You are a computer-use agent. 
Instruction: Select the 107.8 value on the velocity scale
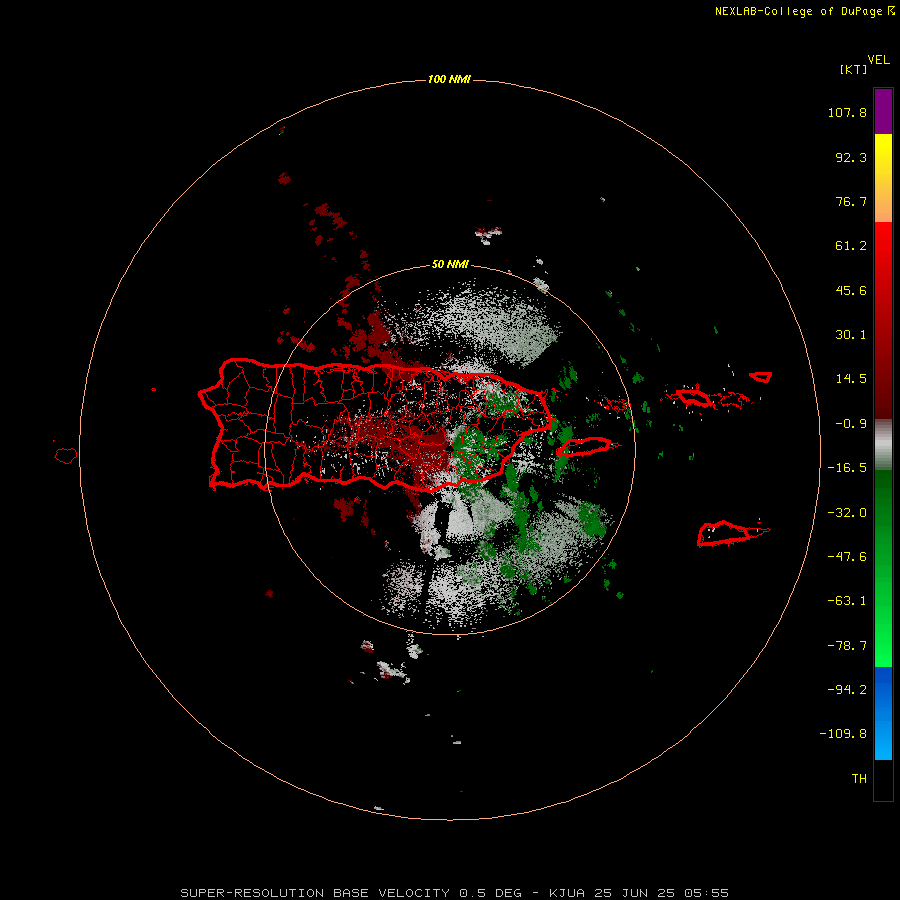847,112
